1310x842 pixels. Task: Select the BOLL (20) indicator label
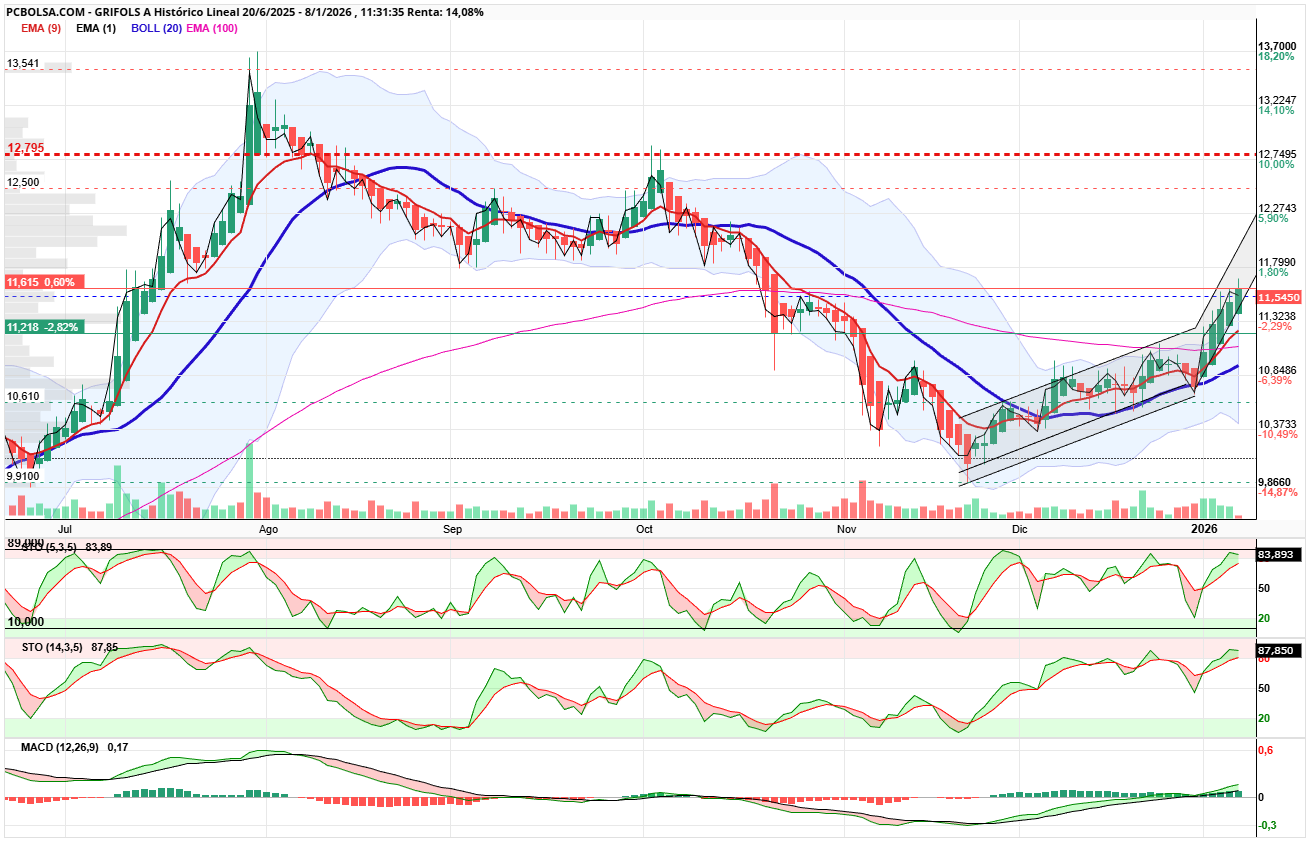click(154, 28)
